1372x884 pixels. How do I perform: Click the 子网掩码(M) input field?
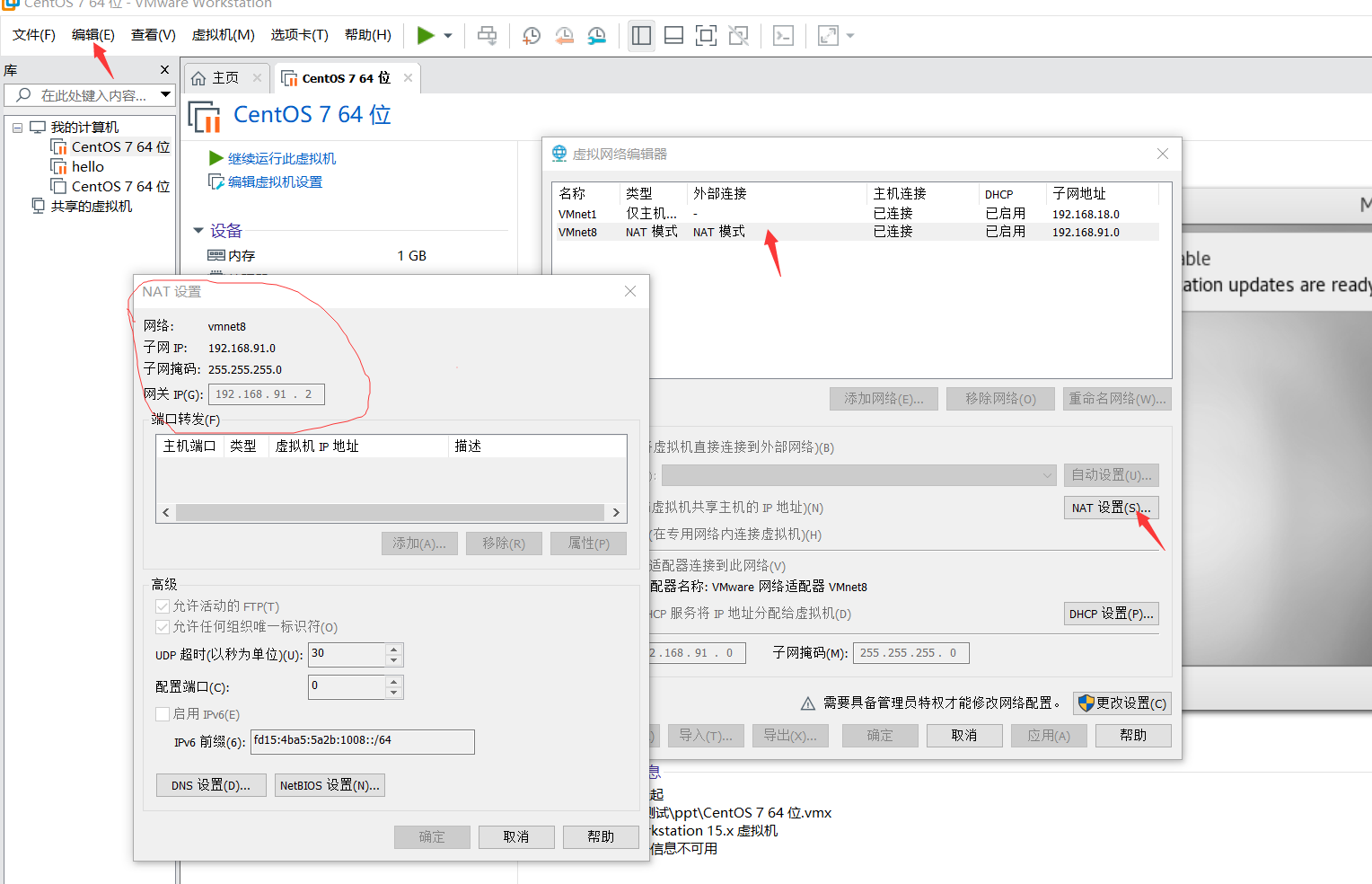pyautogui.click(x=910, y=653)
